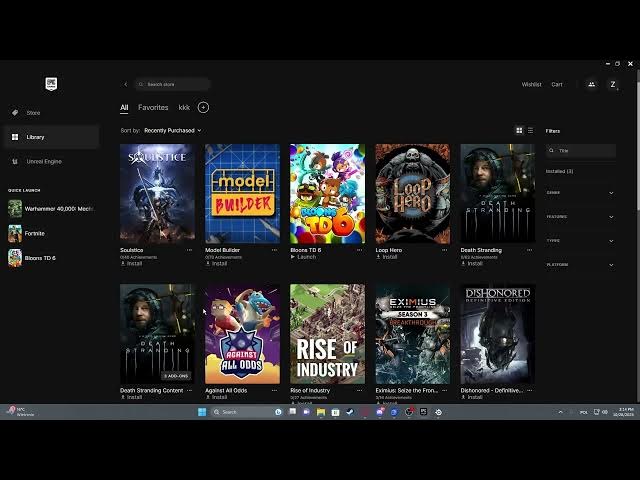
Task: Show hidden system tray icons
Action: tap(560, 412)
